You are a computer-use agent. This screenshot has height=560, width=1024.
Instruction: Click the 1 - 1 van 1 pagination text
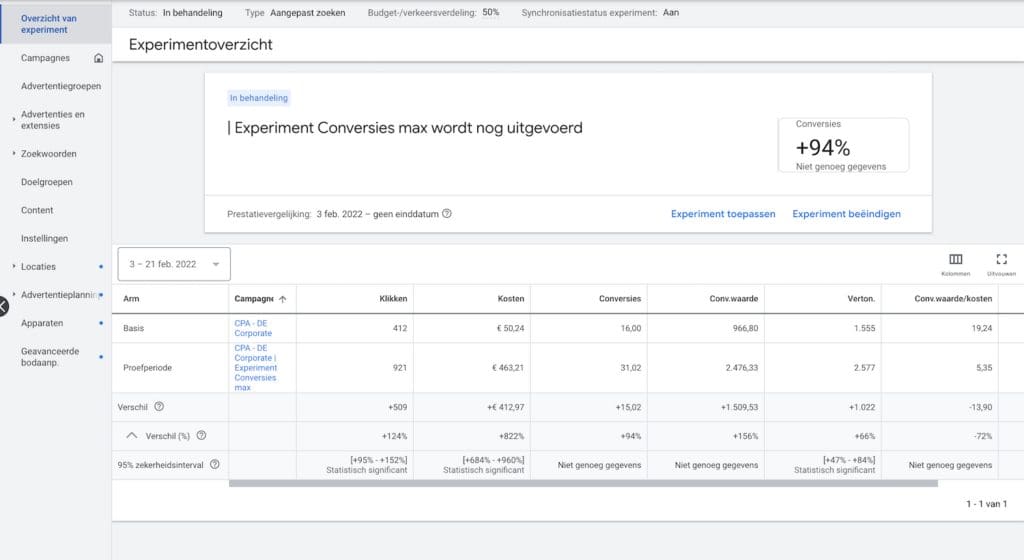pos(986,504)
